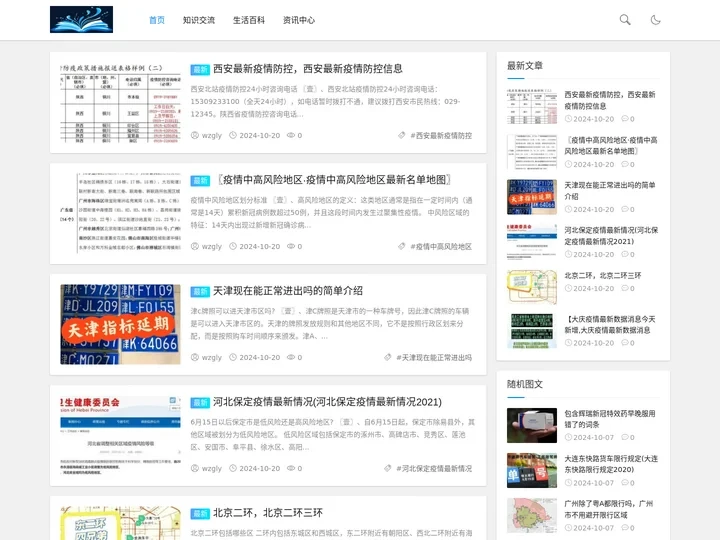Click date 2024-10-07 under 大连东快路 post

[x=593, y=483]
